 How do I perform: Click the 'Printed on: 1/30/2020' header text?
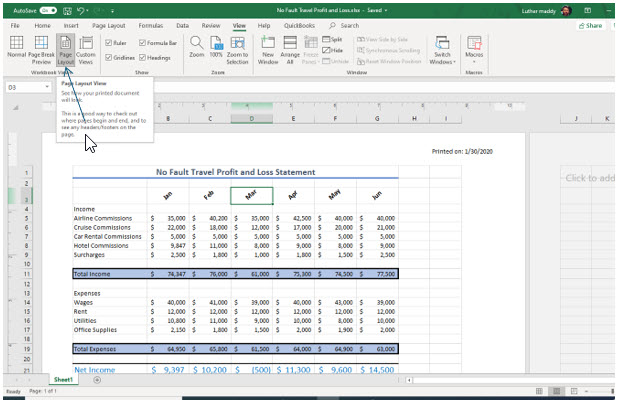click(x=462, y=151)
